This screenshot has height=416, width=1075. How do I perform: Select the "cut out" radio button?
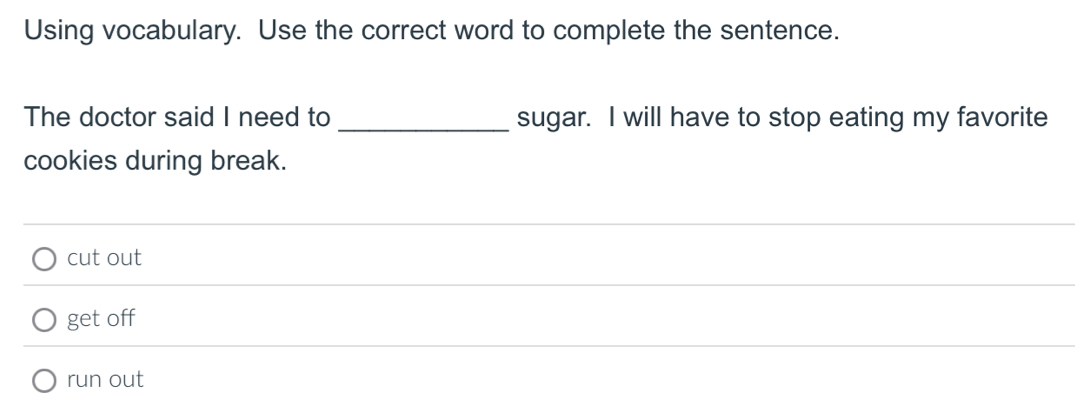(44, 259)
